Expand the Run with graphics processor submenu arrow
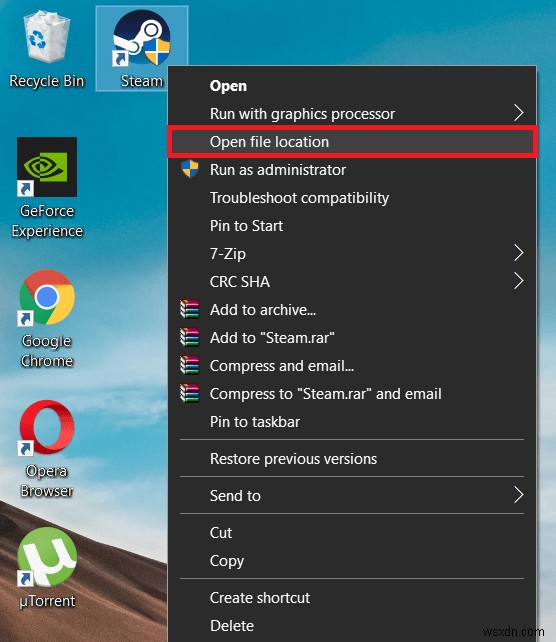The height and width of the screenshot is (642, 556). (x=519, y=113)
